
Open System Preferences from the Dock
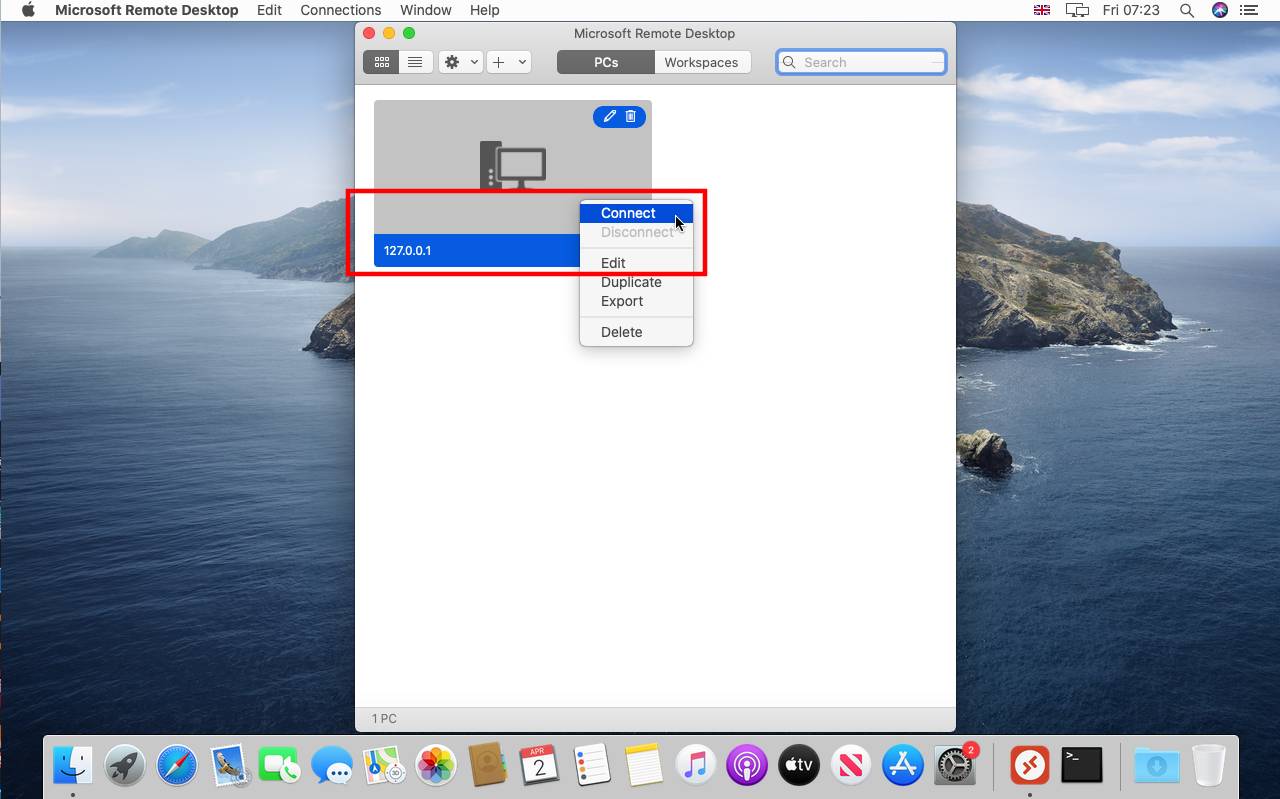[x=955, y=766]
